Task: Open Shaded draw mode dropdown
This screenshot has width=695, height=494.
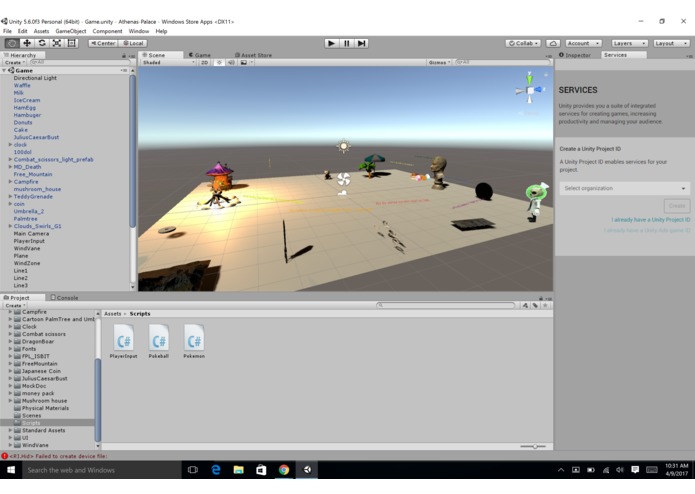Action: pyautogui.click(x=168, y=62)
